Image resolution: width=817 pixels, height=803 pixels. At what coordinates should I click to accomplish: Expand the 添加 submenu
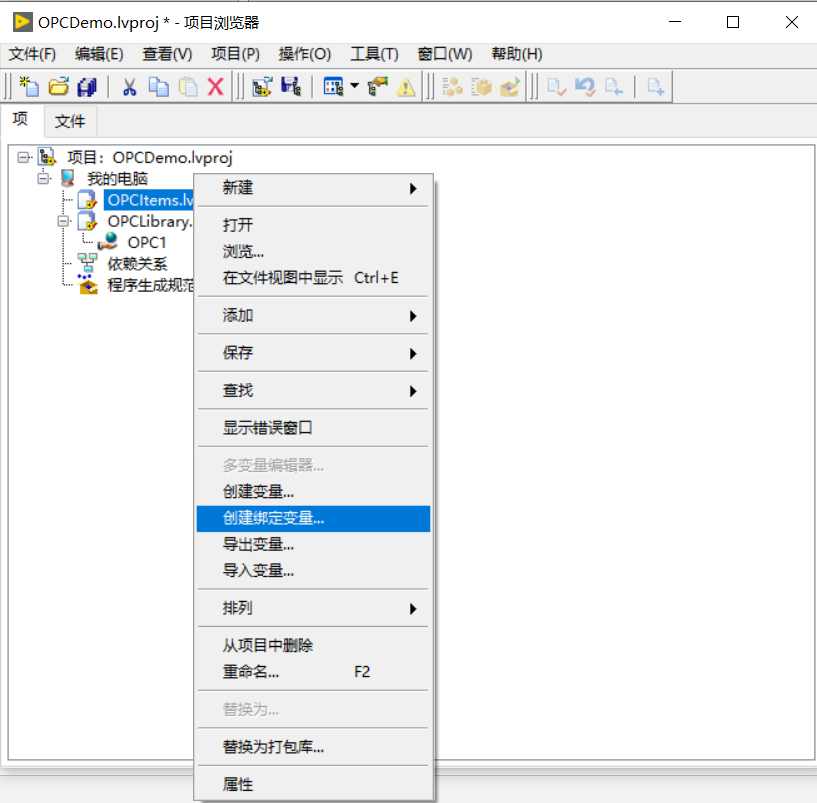[314, 316]
